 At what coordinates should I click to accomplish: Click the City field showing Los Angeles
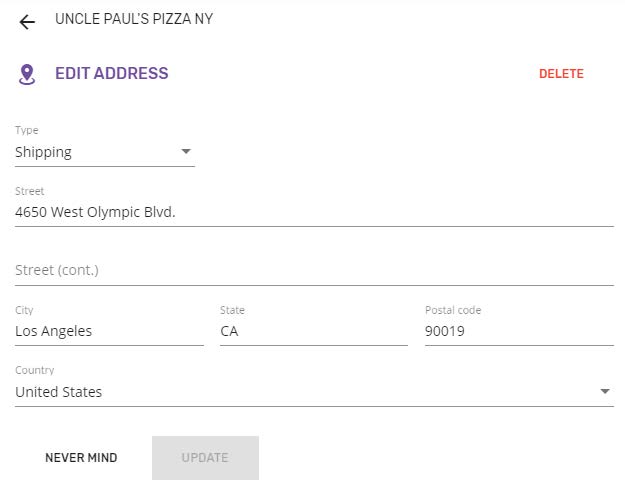[109, 332]
